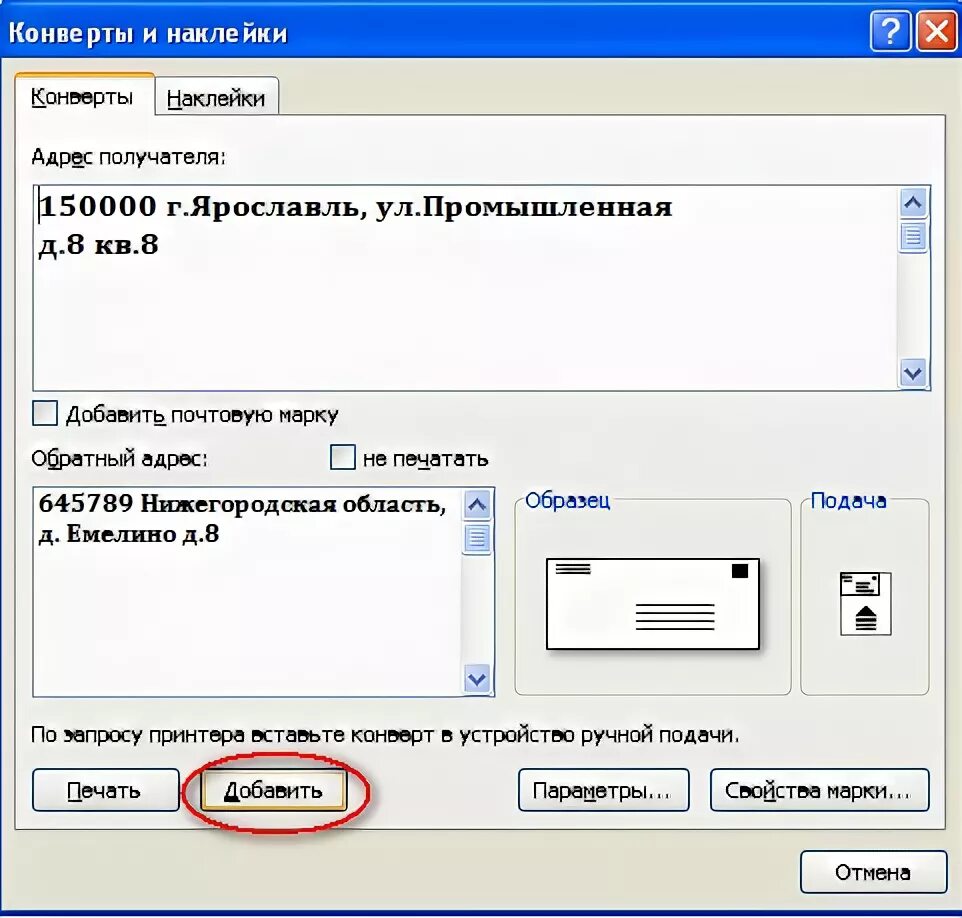Open the Свойства марки settings
Screen dimensions: 962x918
pos(820,789)
